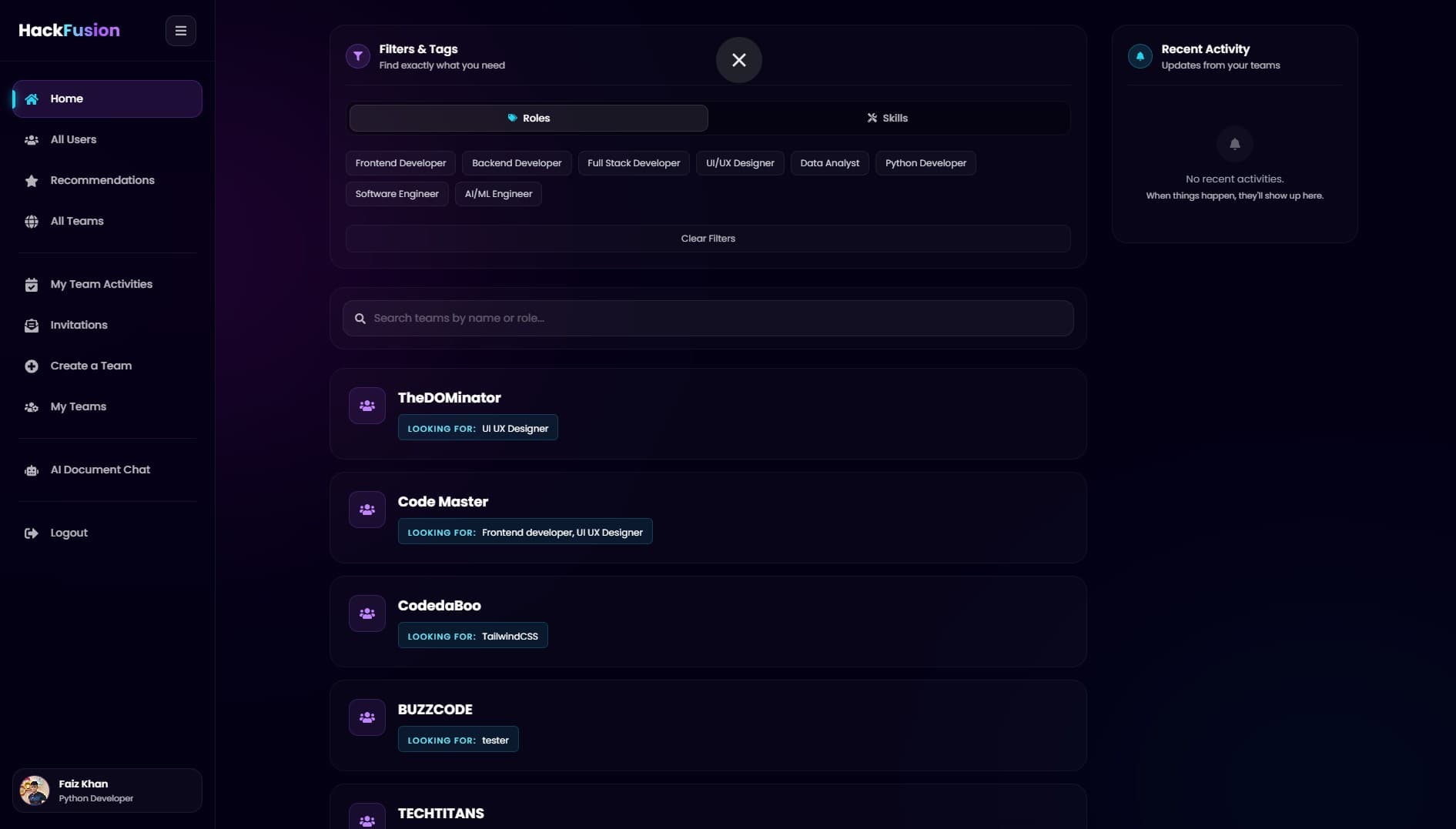Click the funnel icon in Filters & Tags
The height and width of the screenshot is (829, 1456).
pyautogui.click(x=358, y=56)
